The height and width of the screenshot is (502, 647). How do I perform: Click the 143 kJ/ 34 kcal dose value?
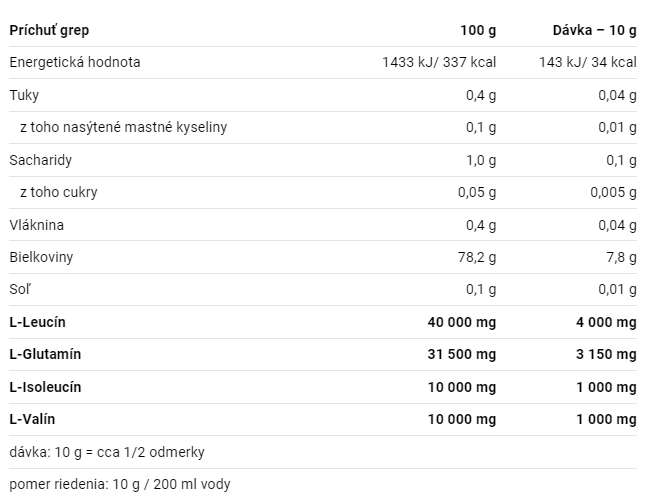coord(588,62)
